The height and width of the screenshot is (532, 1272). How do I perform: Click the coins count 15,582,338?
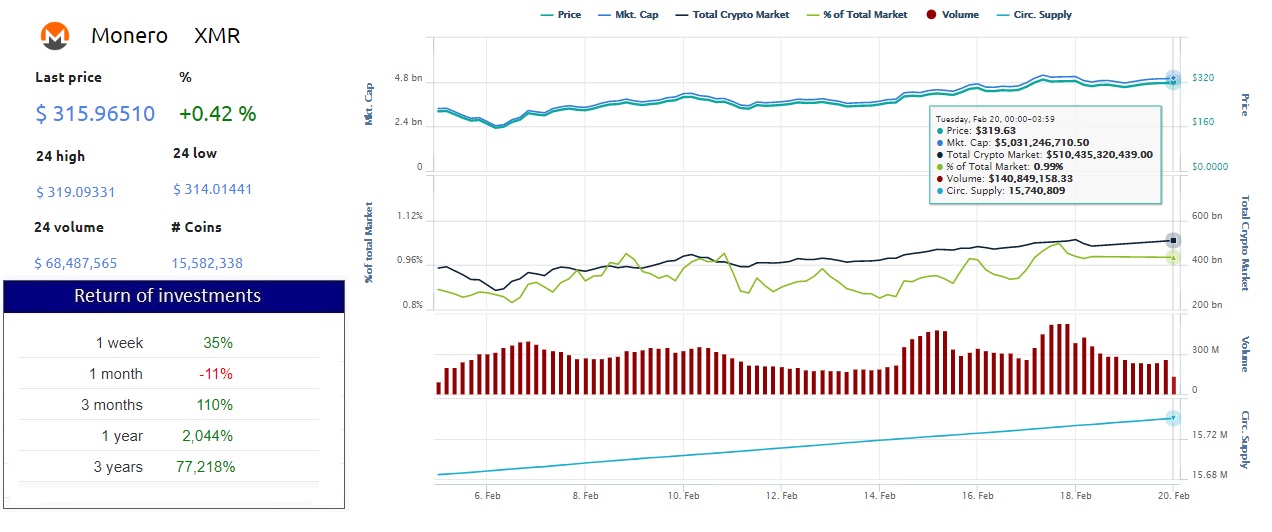click(208, 263)
